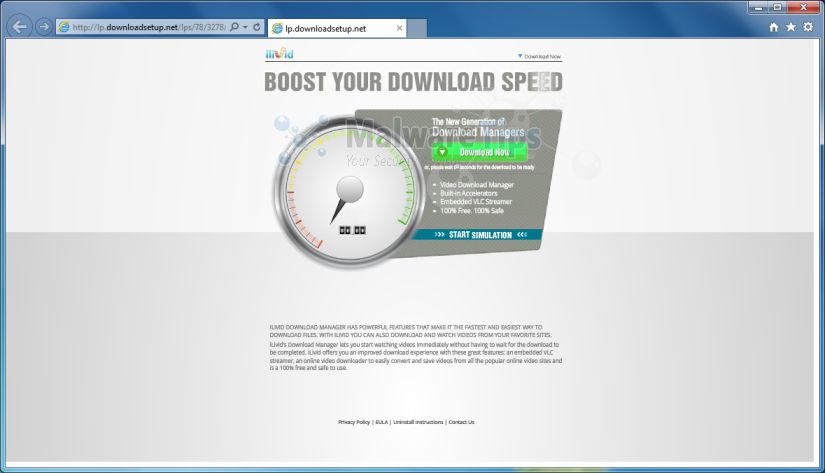Click the START SIMULATION banner
825x473 pixels.
(x=480, y=235)
